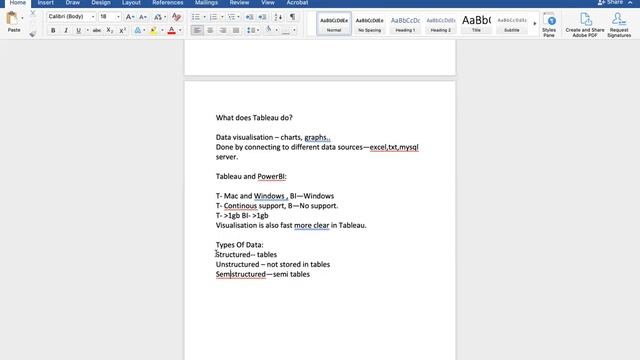Switch to the Draw tab
This screenshot has width=640, height=360.
click(73, 2)
